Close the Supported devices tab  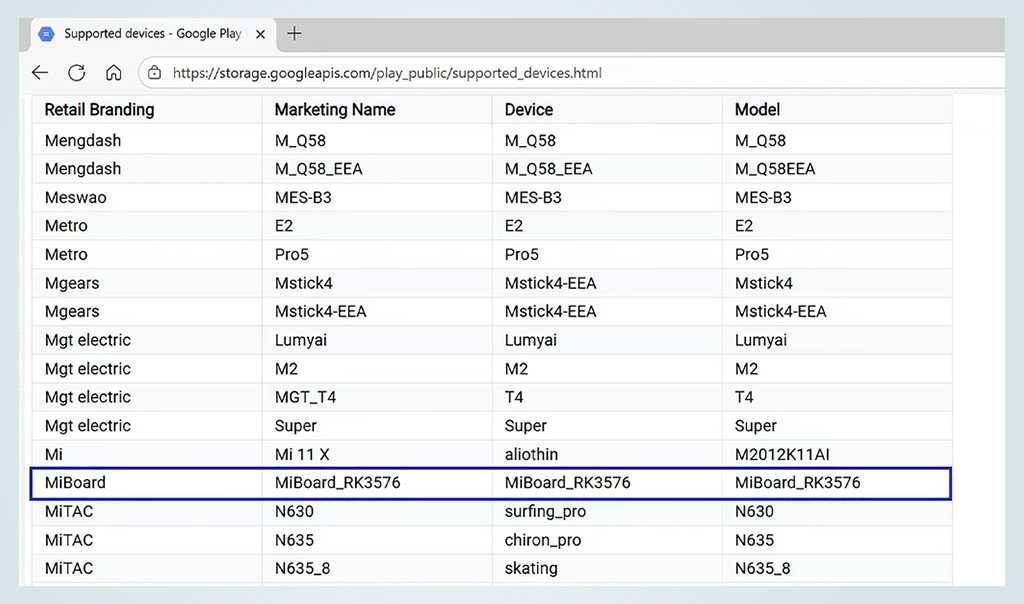click(260, 34)
